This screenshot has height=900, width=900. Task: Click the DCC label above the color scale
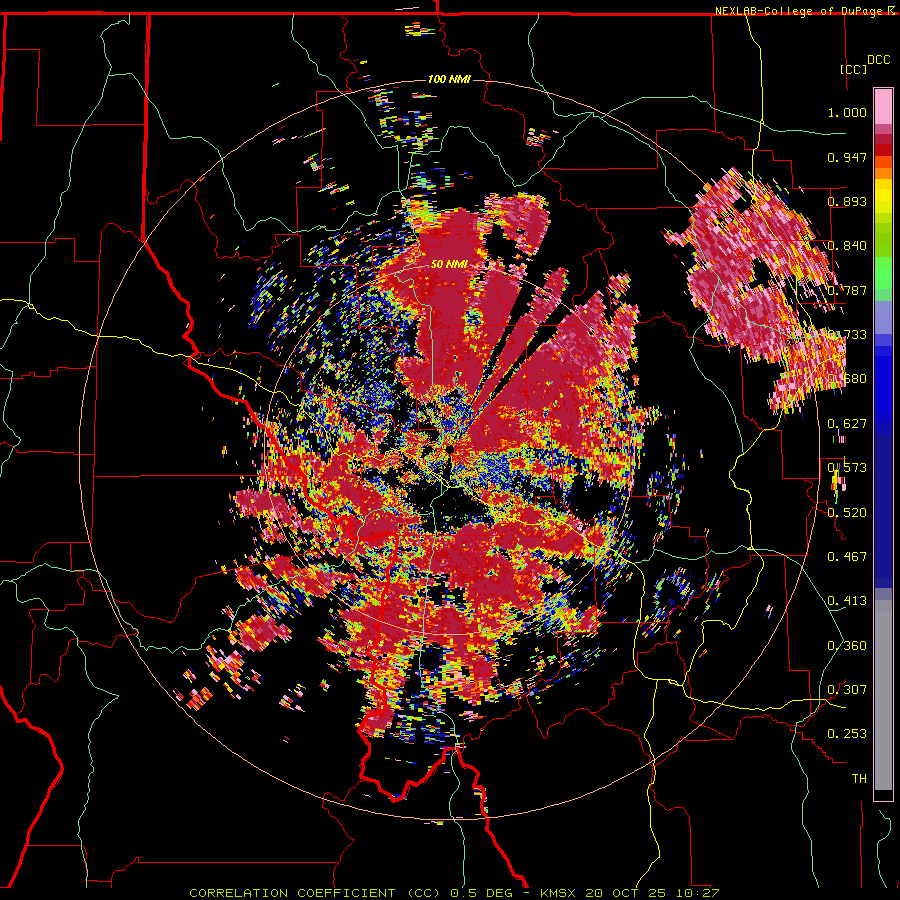click(x=878, y=60)
